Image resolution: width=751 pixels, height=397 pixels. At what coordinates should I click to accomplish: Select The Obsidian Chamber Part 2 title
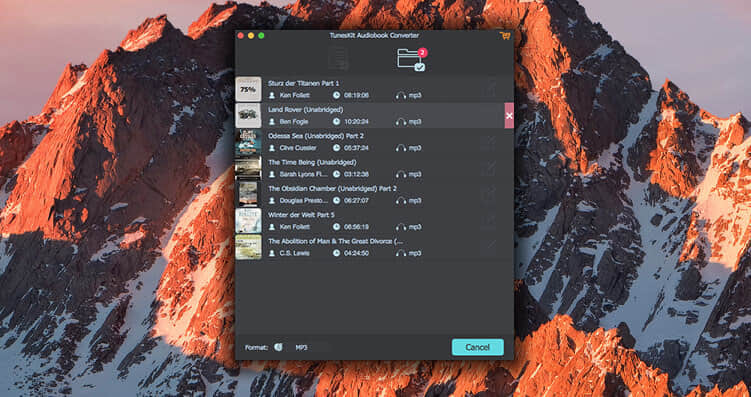point(332,189)
